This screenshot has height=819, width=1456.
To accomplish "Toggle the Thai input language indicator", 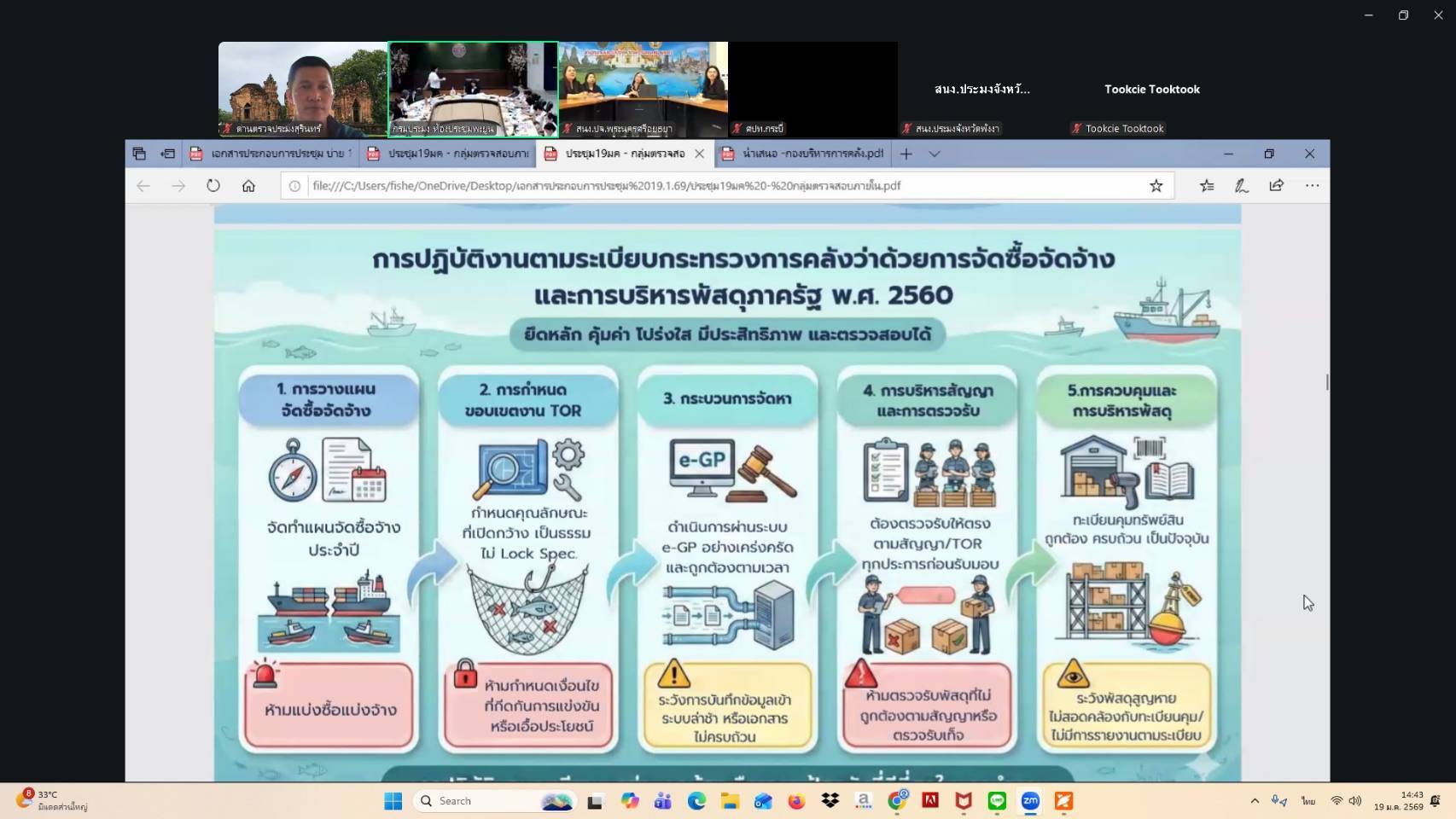I will click(x=1307, y=801).
